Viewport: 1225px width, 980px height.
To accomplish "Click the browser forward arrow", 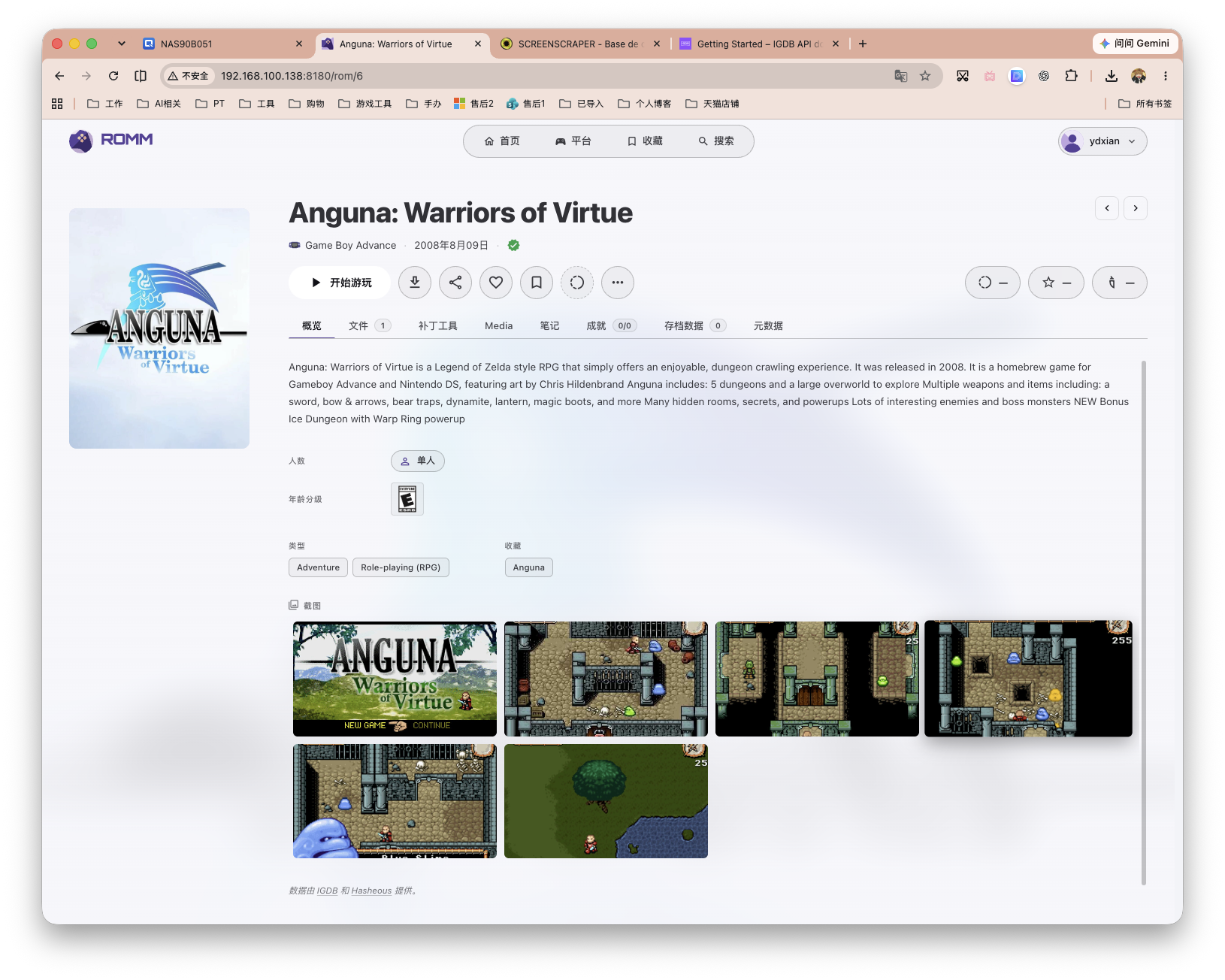I will tap(86, 76).
